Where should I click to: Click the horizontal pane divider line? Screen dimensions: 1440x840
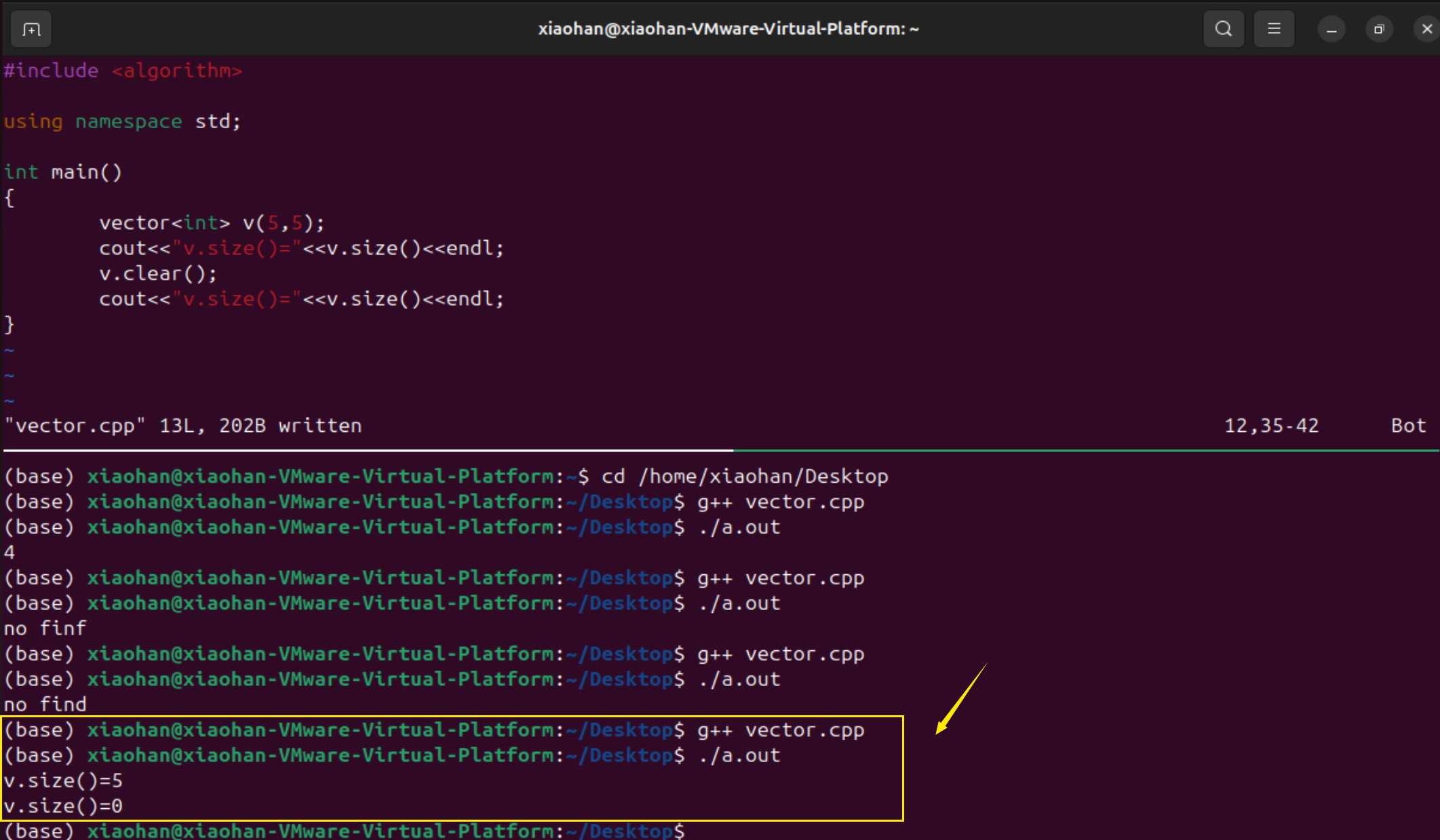click(x=719, y=450)
